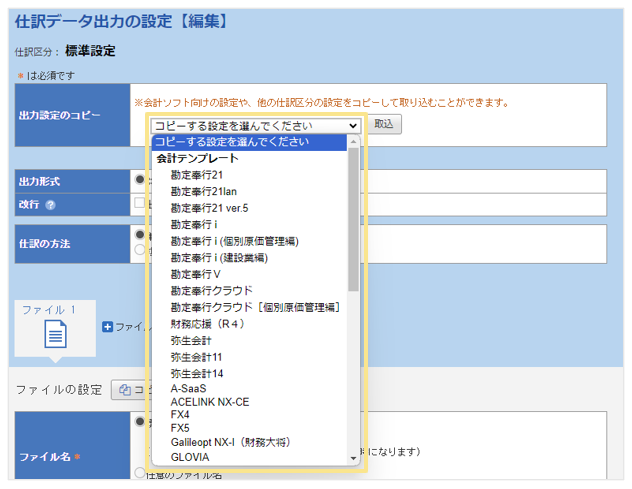Select placeholder option コピーする設定を選んでください in list

click(x=249, y=142)
